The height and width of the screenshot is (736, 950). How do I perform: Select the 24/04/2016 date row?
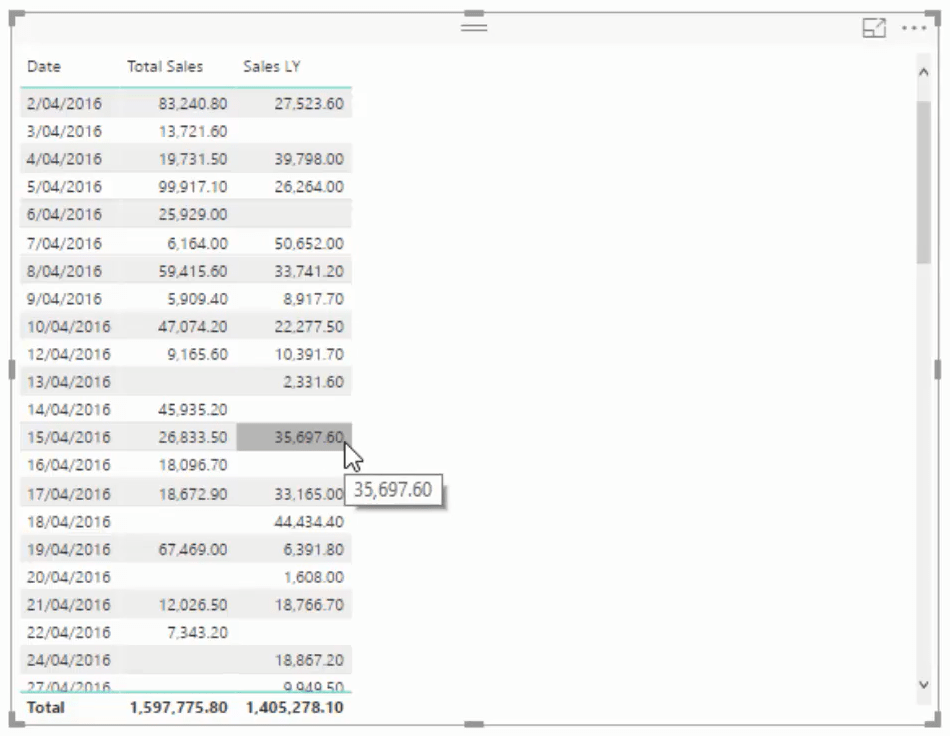(186, 660)
